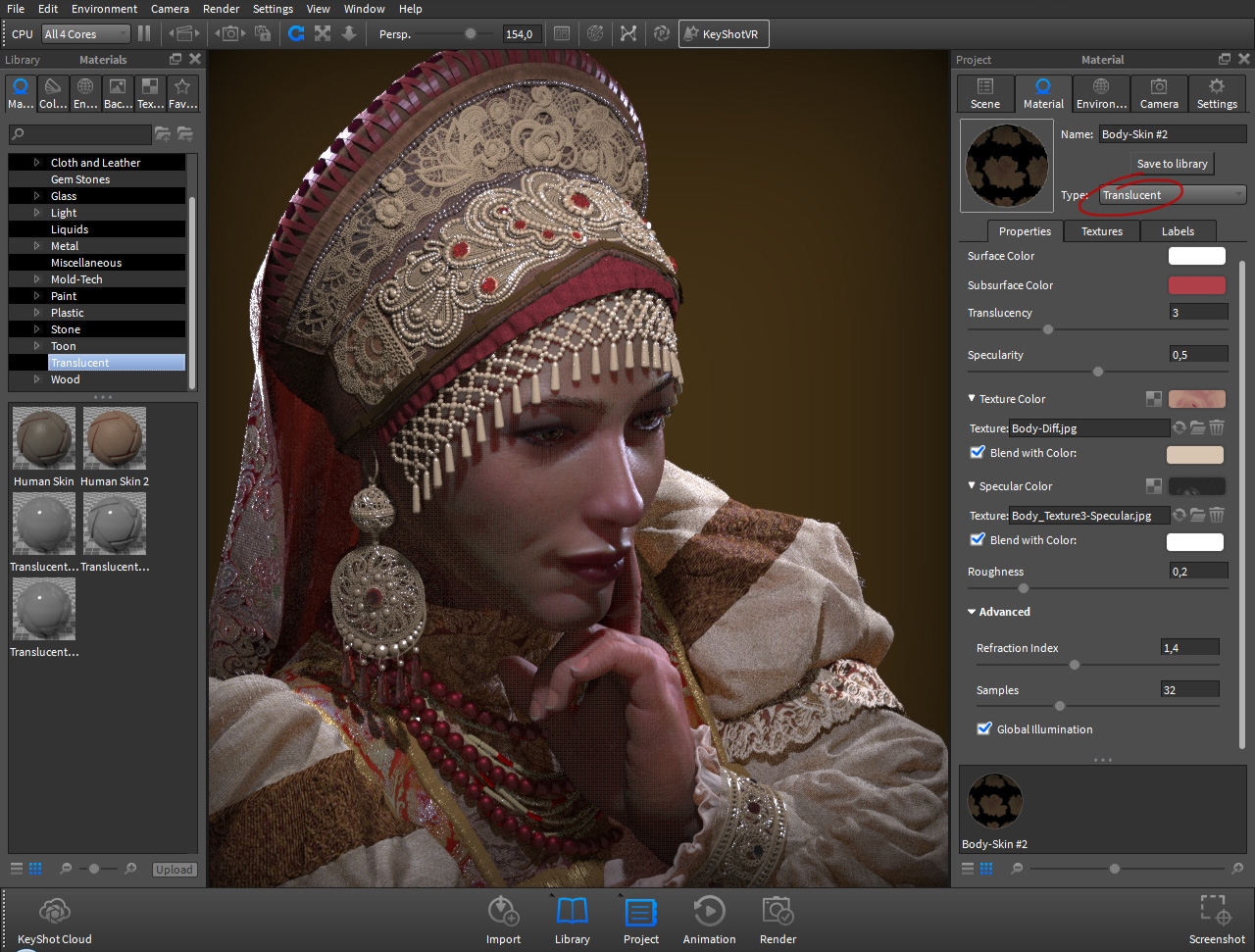The width and height of the screenshot is (1255, 952).
Task: Switch library to list view
Action: (17, 869)
